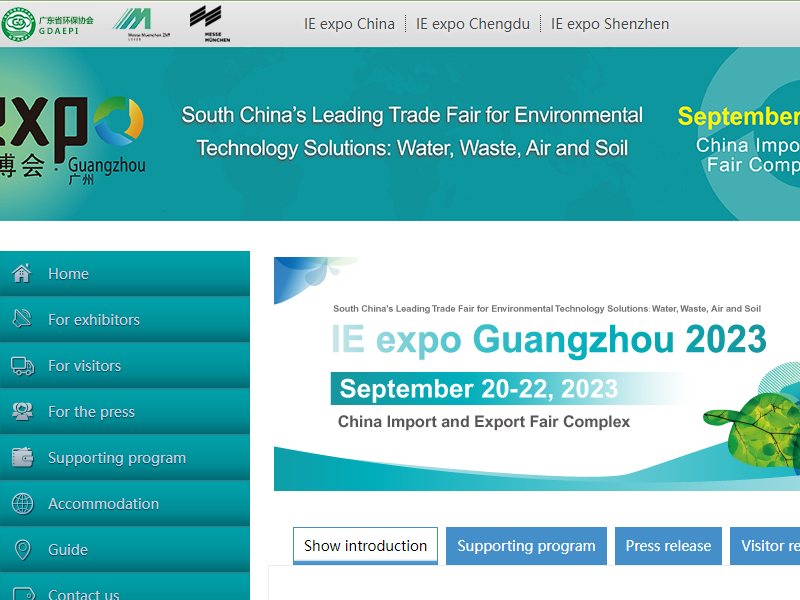800x600 pixels.
Task: Open the Home sidebar menu item
Action: 125,273
